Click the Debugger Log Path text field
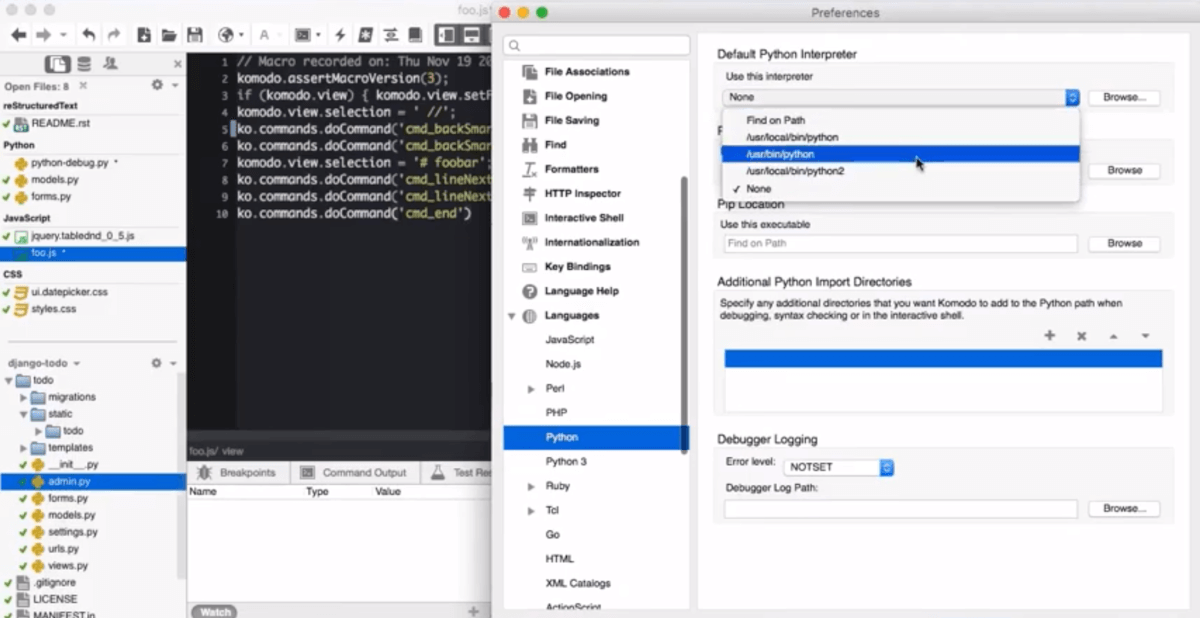 coord(900,508)
